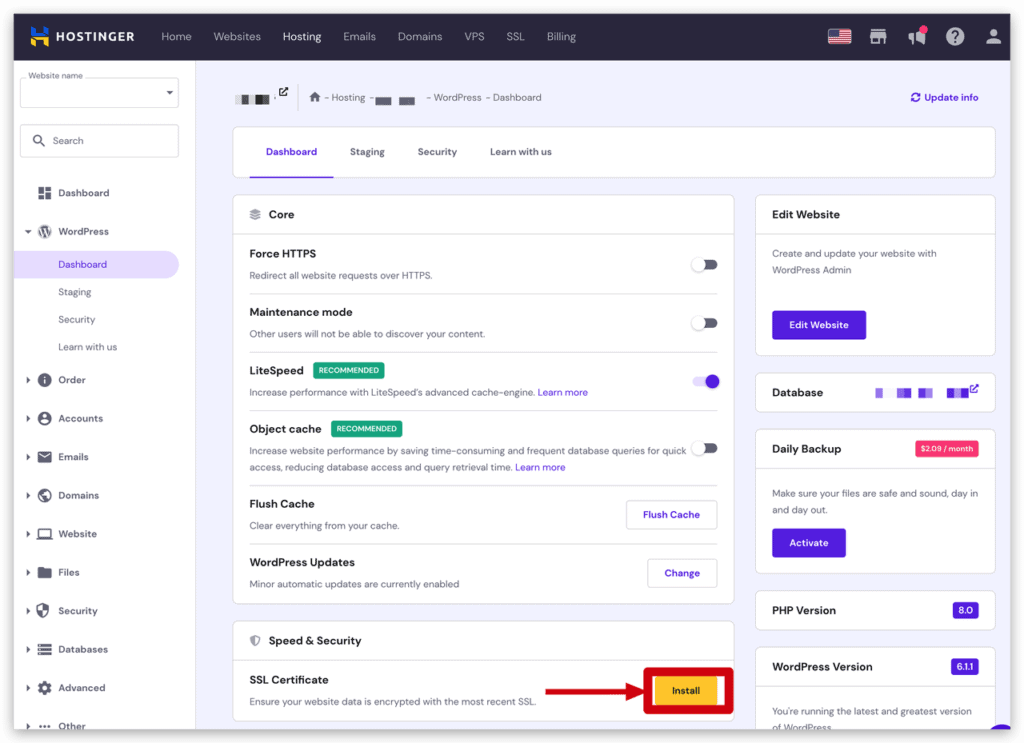Expand the Website section arrow

pyautogui.click(x=28, y=534)
